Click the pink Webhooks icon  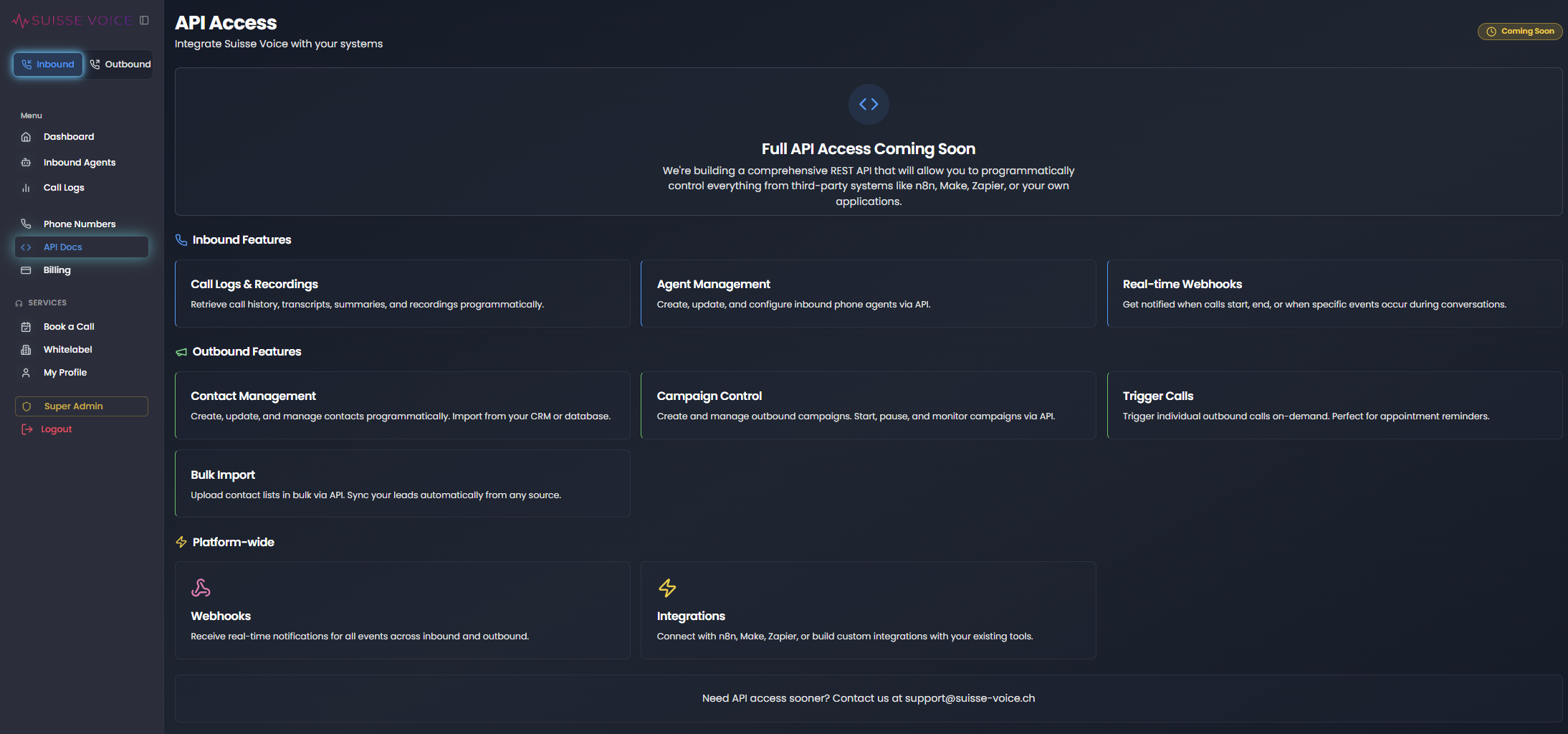click(x=201, y=587)
